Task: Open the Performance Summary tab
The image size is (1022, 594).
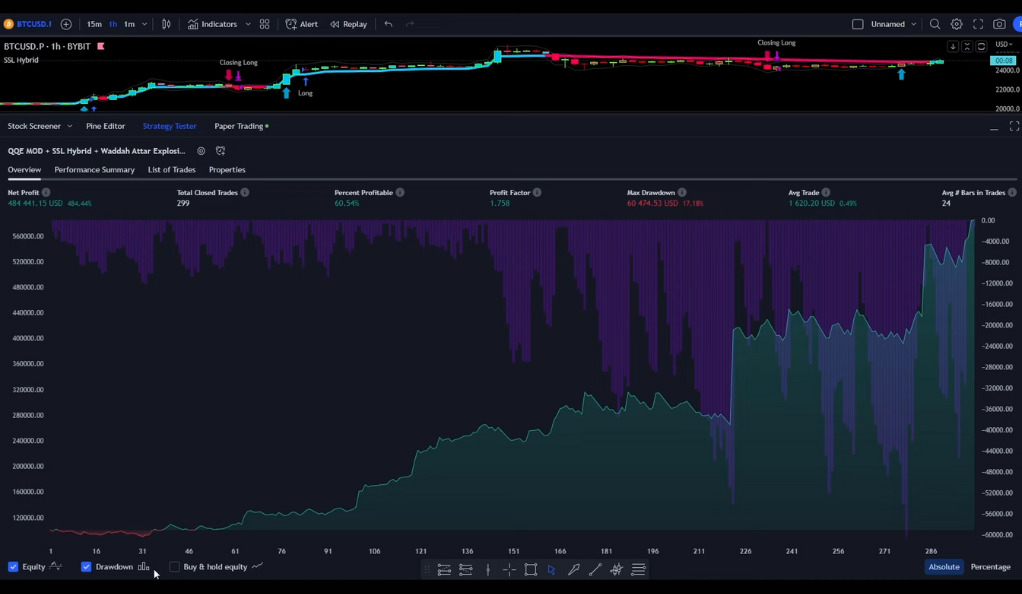Action: 95,170
